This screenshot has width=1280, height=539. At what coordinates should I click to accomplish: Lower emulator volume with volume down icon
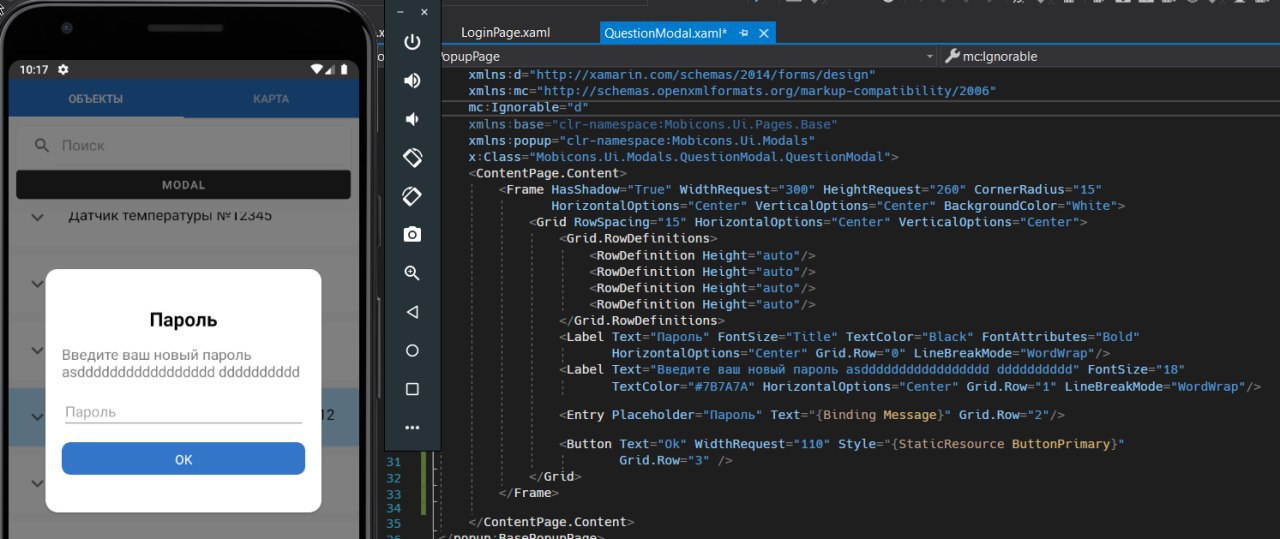[x=412, y=119]
